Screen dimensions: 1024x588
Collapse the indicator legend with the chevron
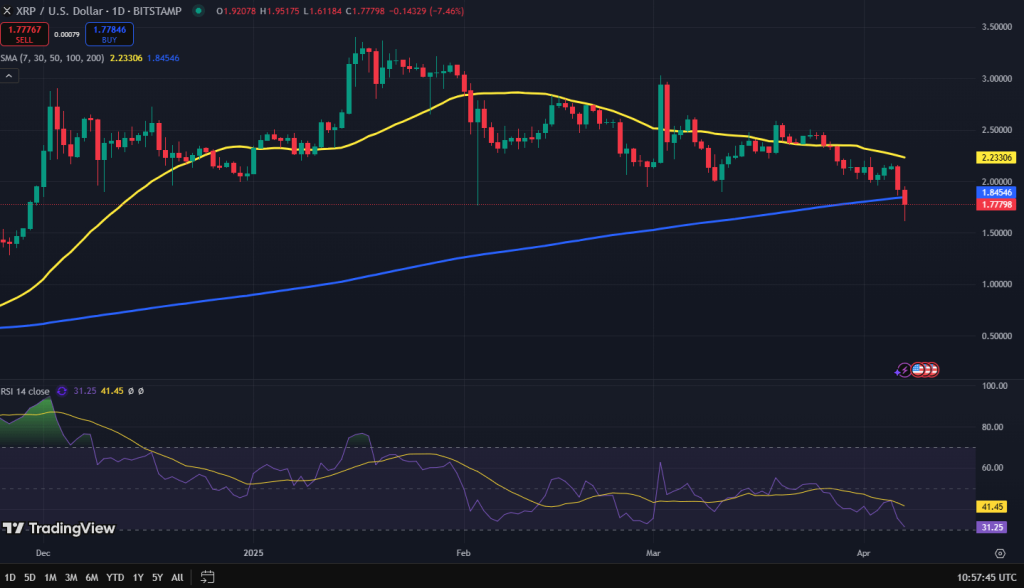9,76
